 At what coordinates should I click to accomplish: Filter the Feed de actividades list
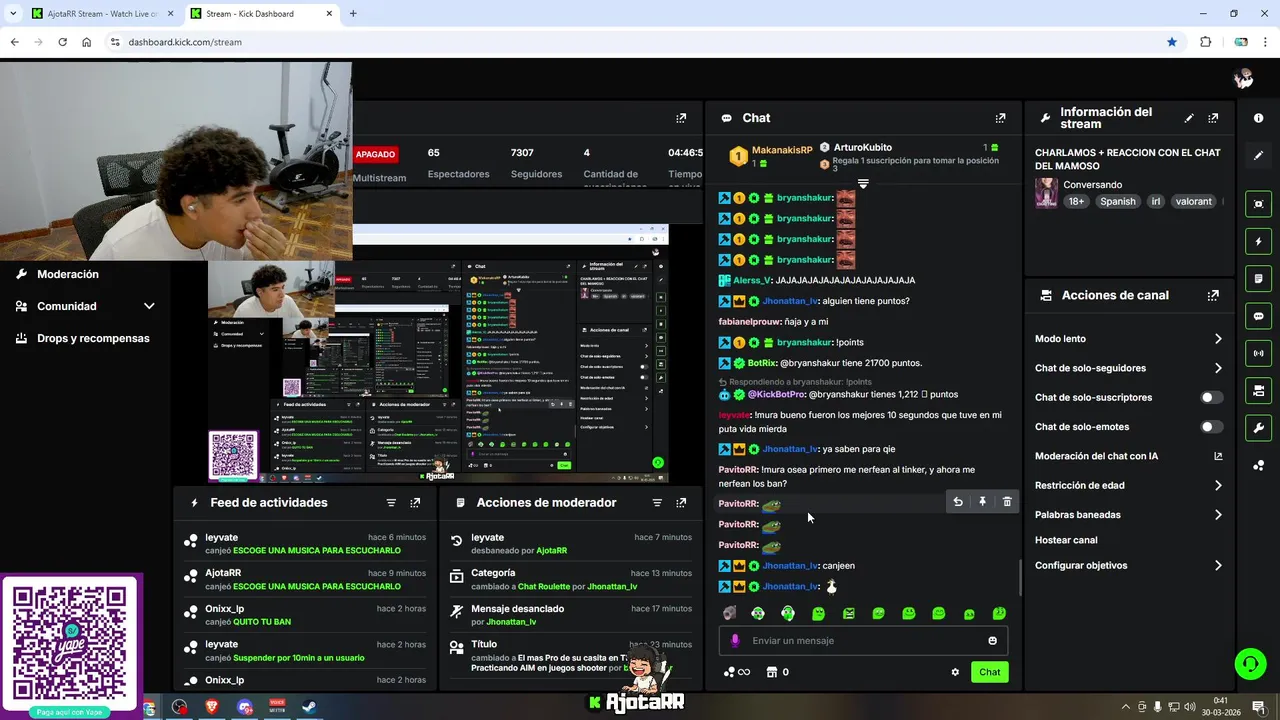pyautogui.click(x=391, y=503)
